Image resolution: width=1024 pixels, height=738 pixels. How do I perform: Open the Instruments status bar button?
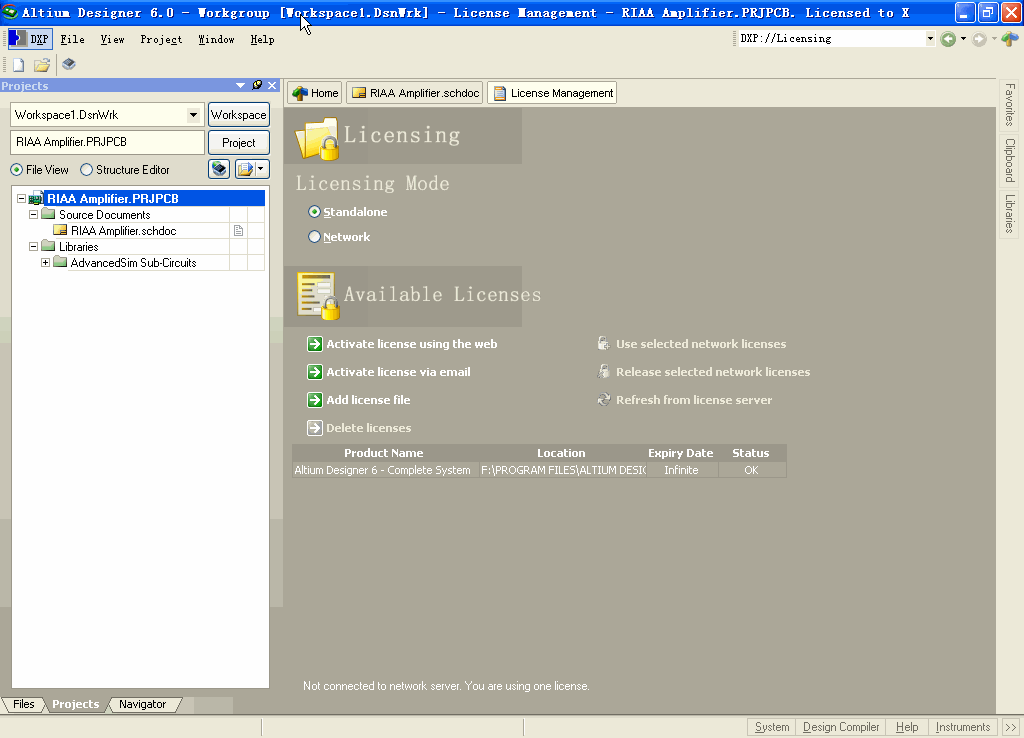[x=963, y=727]
